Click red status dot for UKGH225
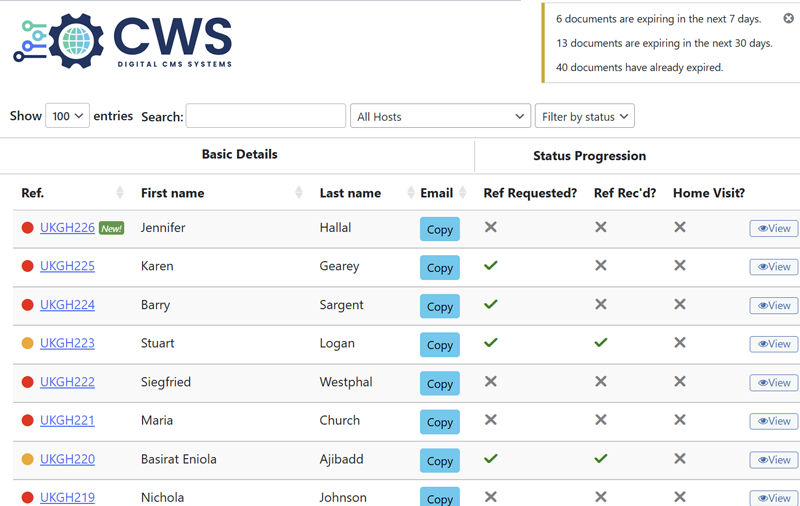800x506 pixels. 28,266
